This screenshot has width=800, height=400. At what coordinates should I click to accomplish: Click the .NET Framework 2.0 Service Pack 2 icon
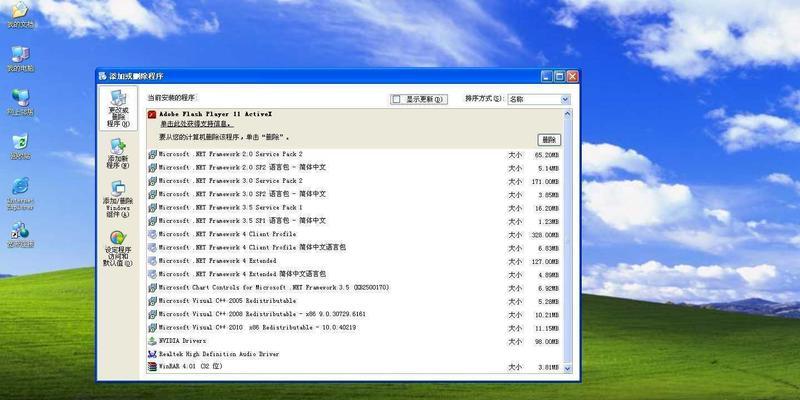[x=152, y=154]
